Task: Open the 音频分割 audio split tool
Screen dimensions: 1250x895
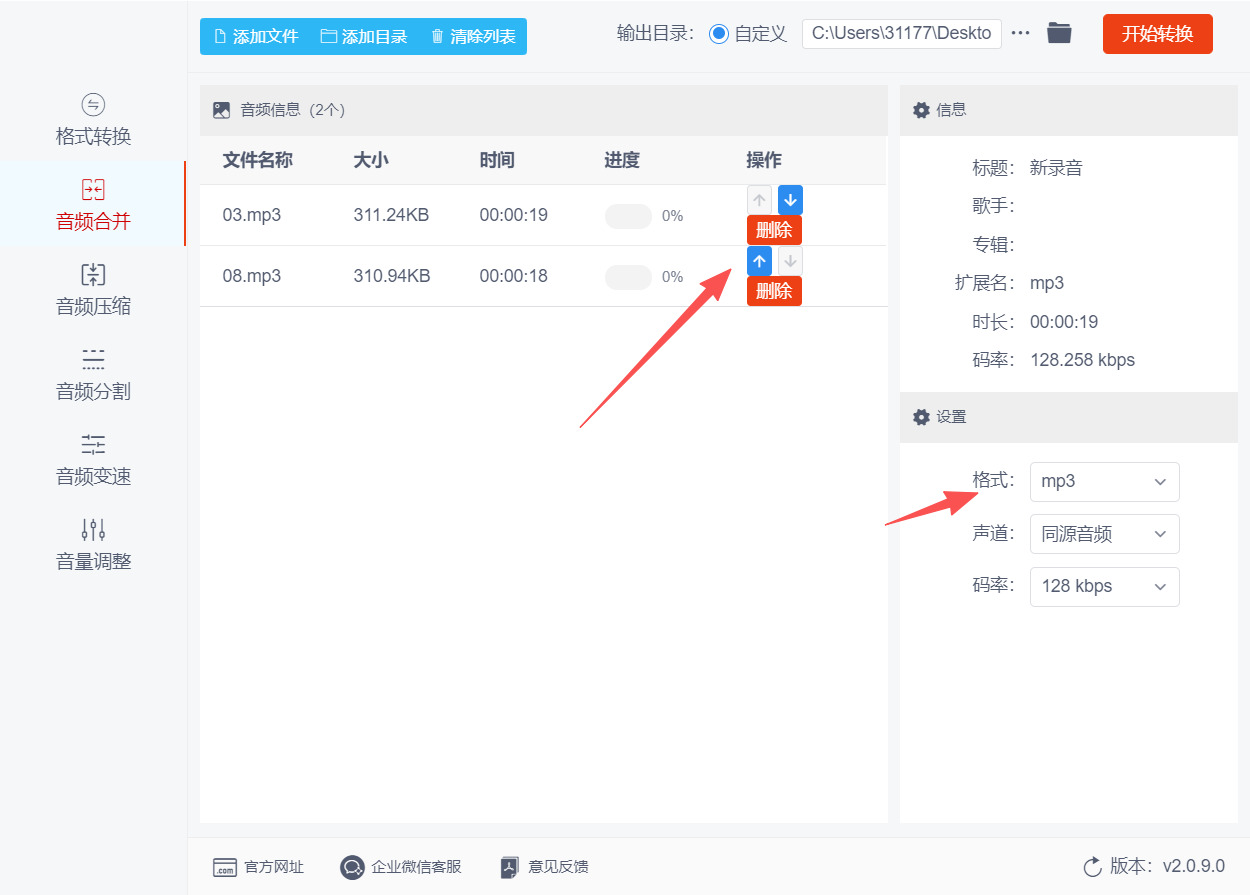Action: (x=93, y=375)
